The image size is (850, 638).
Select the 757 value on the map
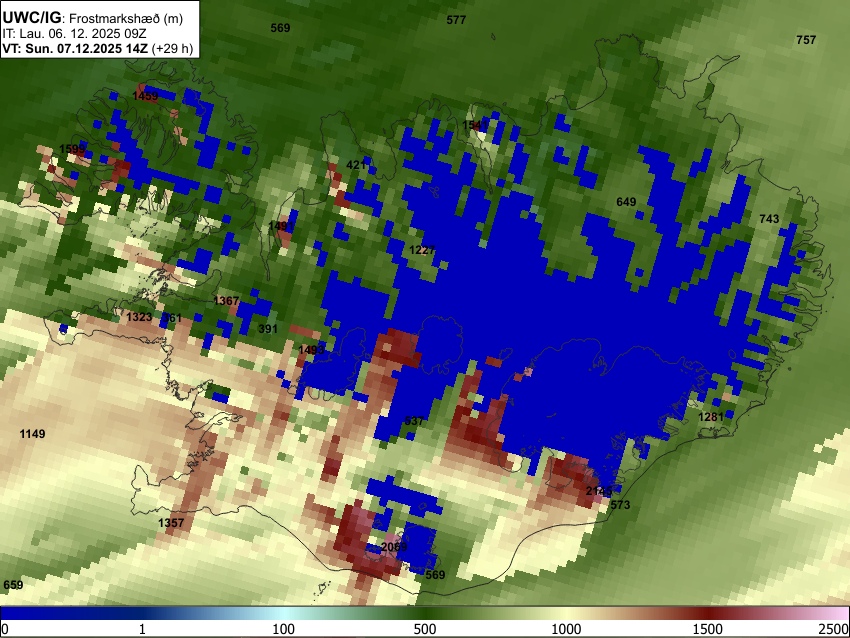point(806,40)
